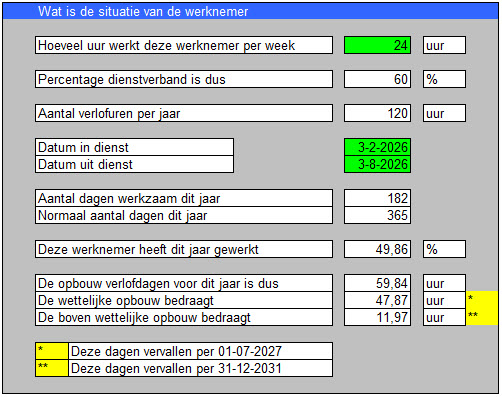Click the 'Deze dagen vervallen per 01-07-2027' note
Viewport: 502px width, 397px height.
point(201,351)
